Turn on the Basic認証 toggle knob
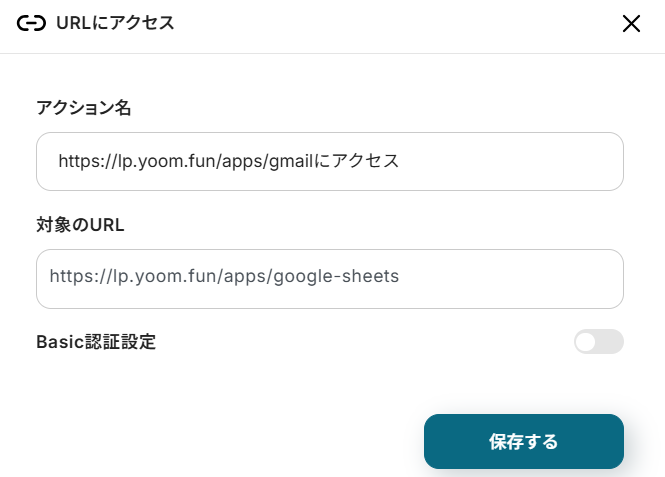The width and height of the screenshot is (665, 477). (587, 342)
